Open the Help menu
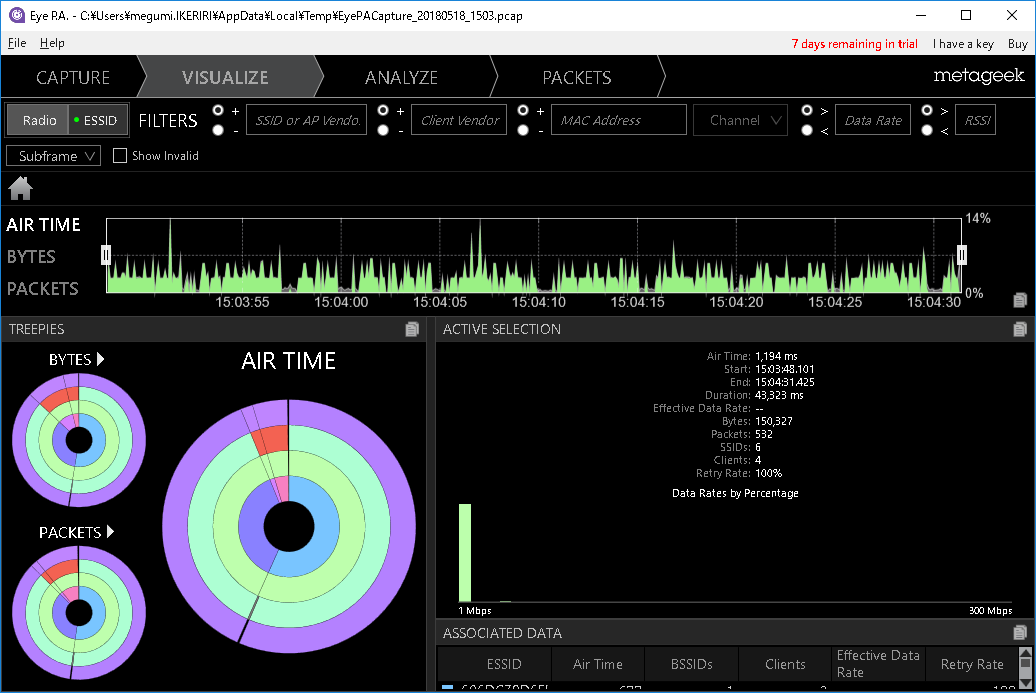This screenshot has height=693, width=1036. pyautogui.click(x=52, y=43)
